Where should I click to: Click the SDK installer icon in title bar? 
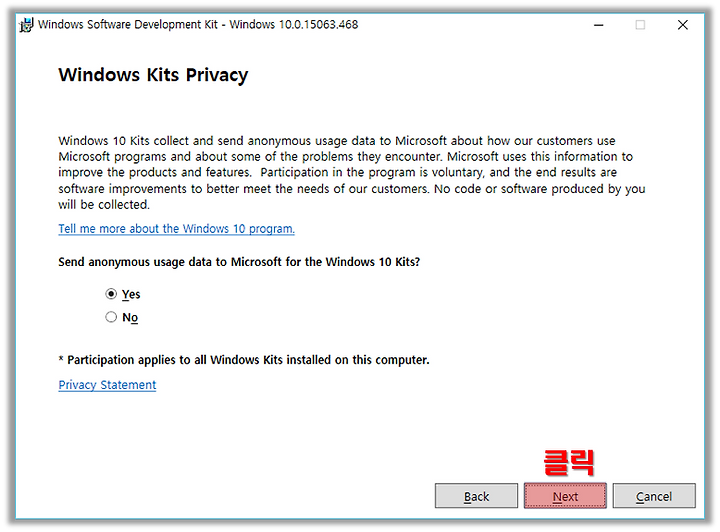click(26, 25)
